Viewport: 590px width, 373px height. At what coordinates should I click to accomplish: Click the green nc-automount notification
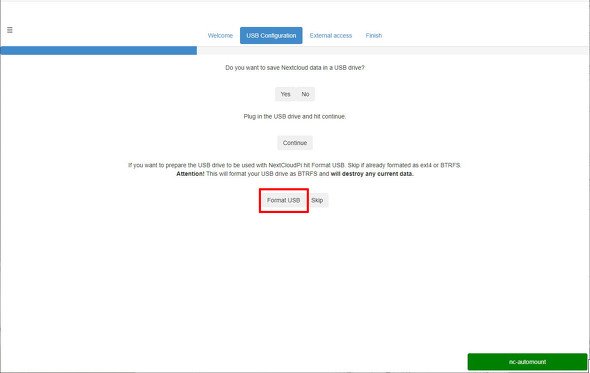pyautogui.click(x=527, y=362)
